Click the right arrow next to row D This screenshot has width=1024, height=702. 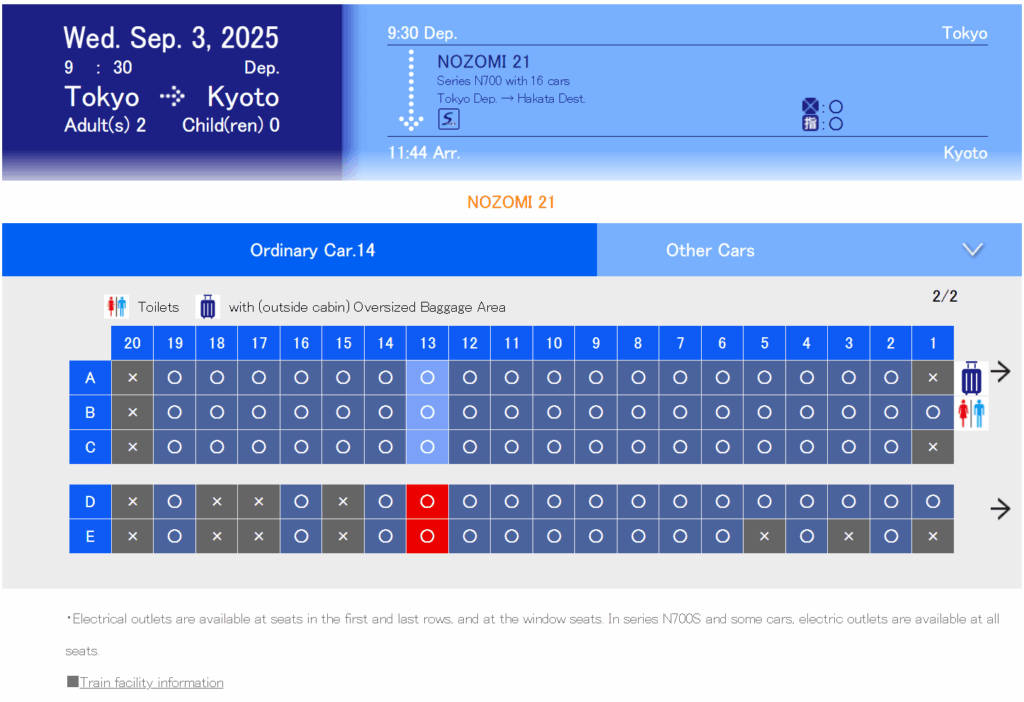pyautogui.click(x=1000, y=509)
